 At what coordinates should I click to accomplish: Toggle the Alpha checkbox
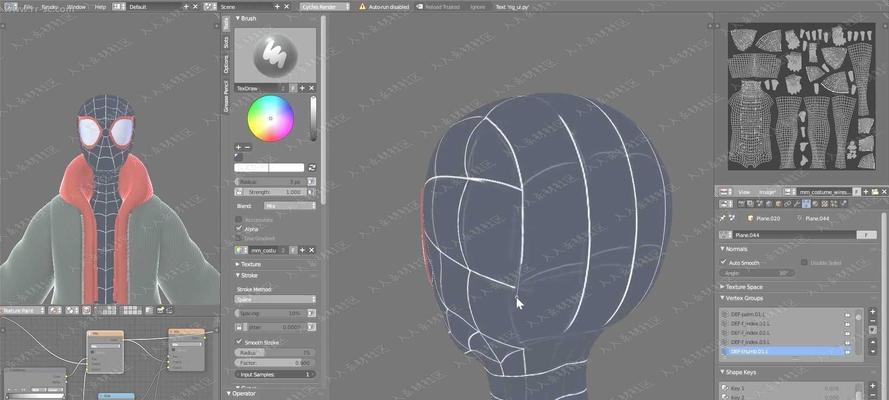238,228
